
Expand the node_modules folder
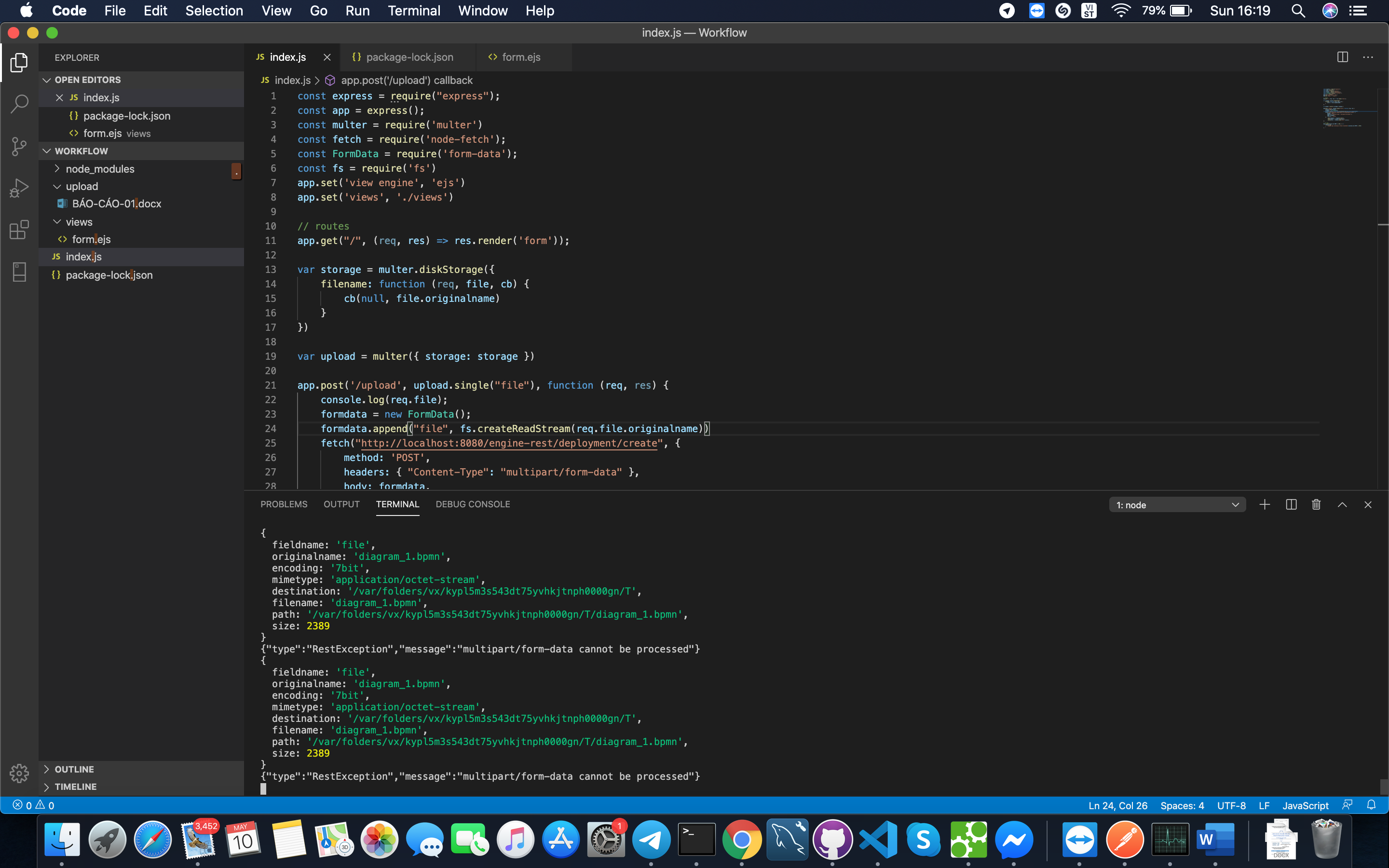[100, 169]
